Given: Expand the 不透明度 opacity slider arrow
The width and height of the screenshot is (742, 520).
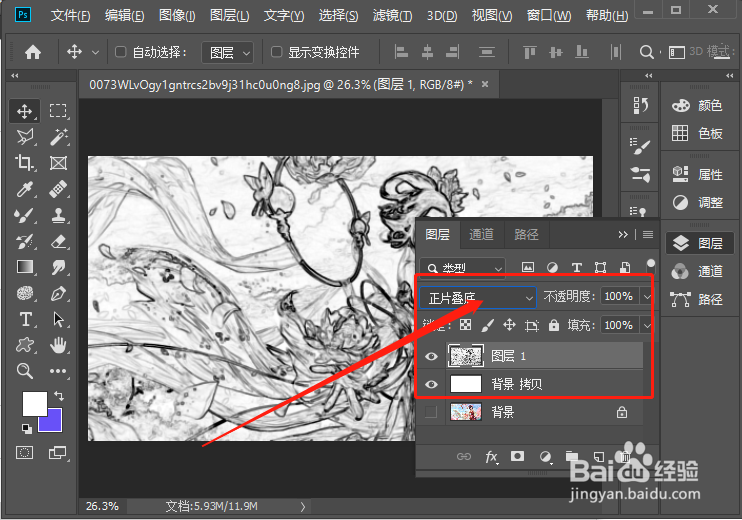Looking at the screenshot, I should click(x=646, y=297).
